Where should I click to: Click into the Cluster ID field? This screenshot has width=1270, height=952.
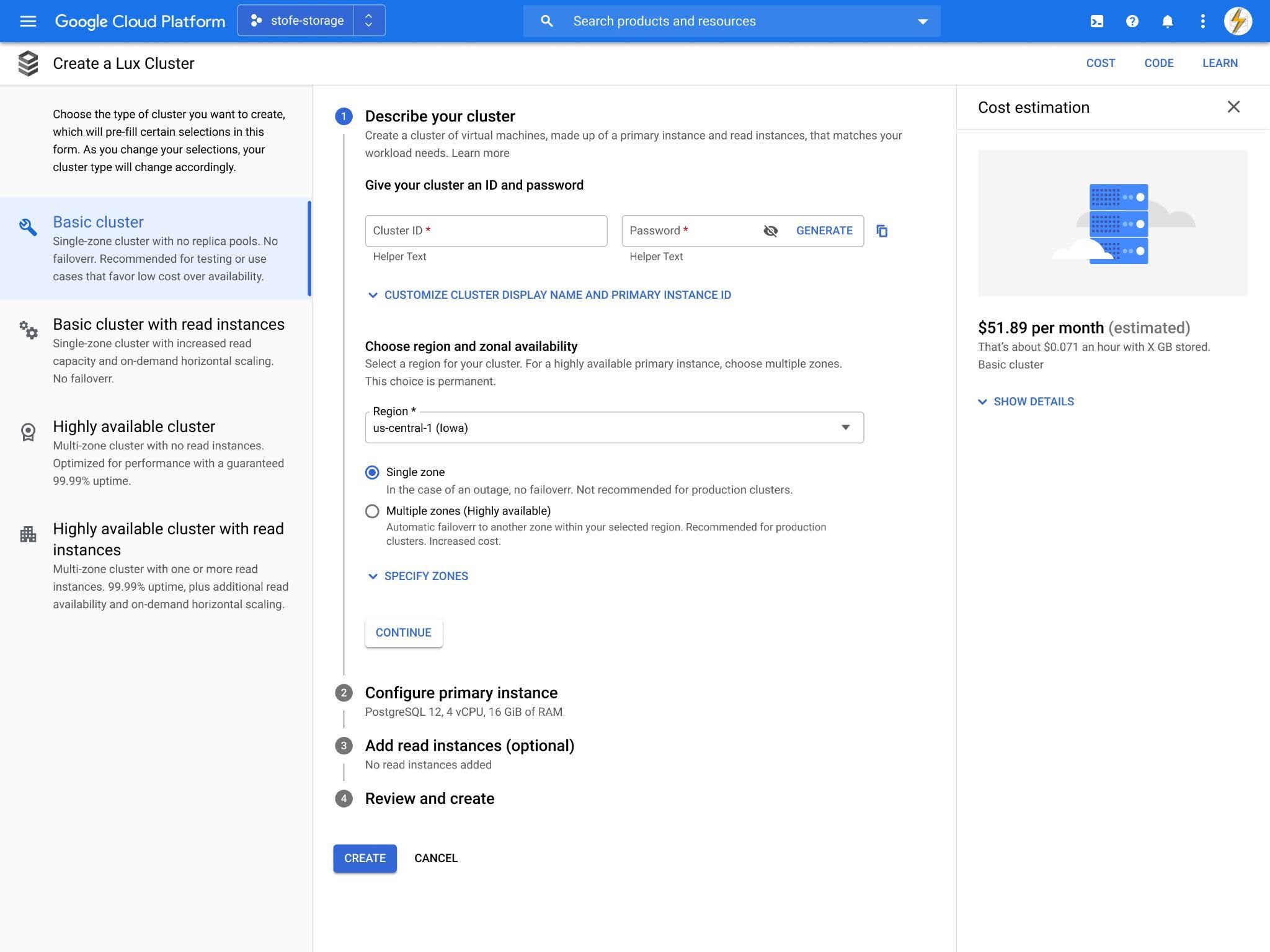486,231
